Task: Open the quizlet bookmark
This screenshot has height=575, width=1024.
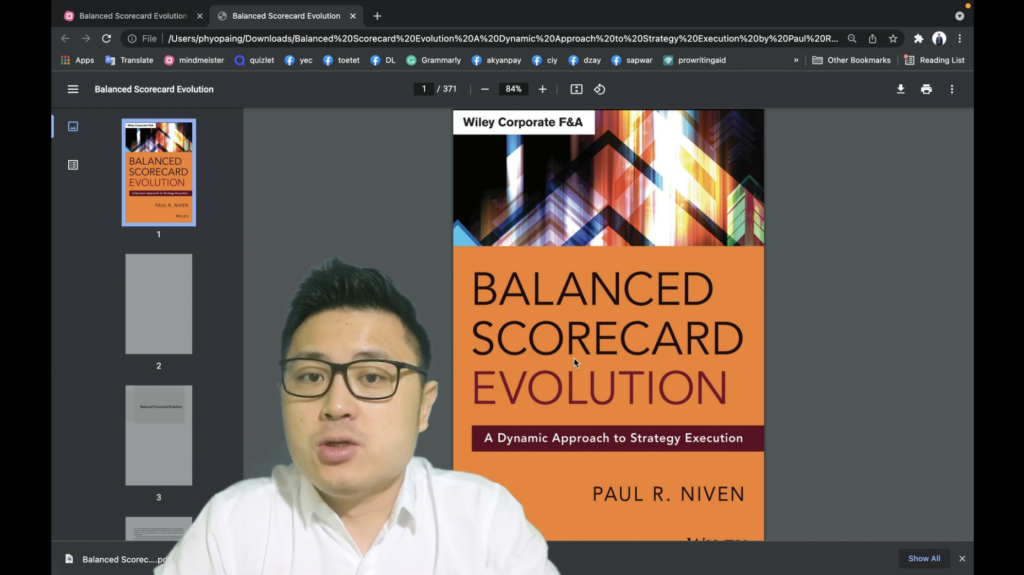Action: (254, 60)
